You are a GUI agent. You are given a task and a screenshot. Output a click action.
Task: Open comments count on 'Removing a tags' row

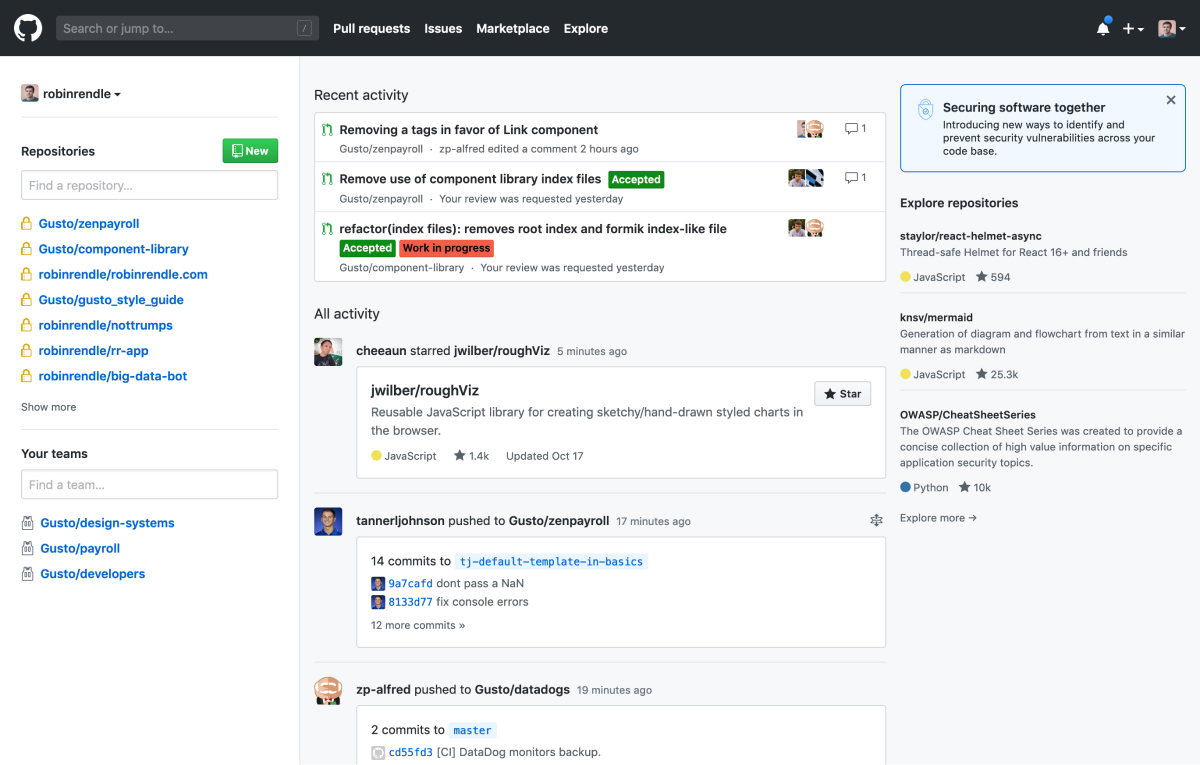[x=856, y=129]
